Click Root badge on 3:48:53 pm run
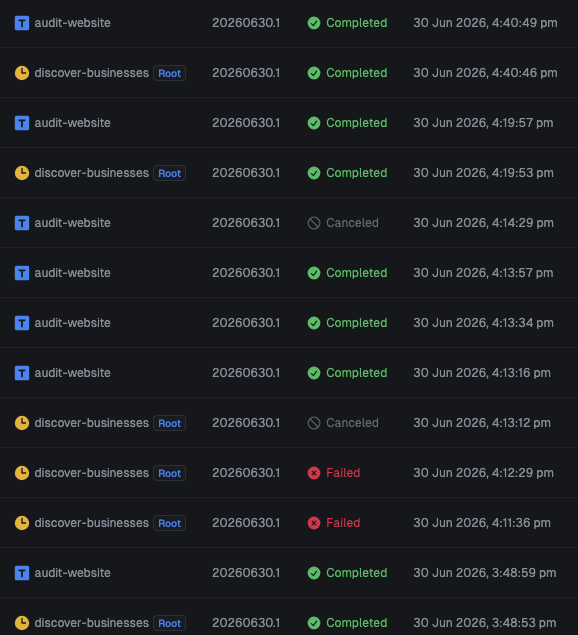 (x=169, y=623)
